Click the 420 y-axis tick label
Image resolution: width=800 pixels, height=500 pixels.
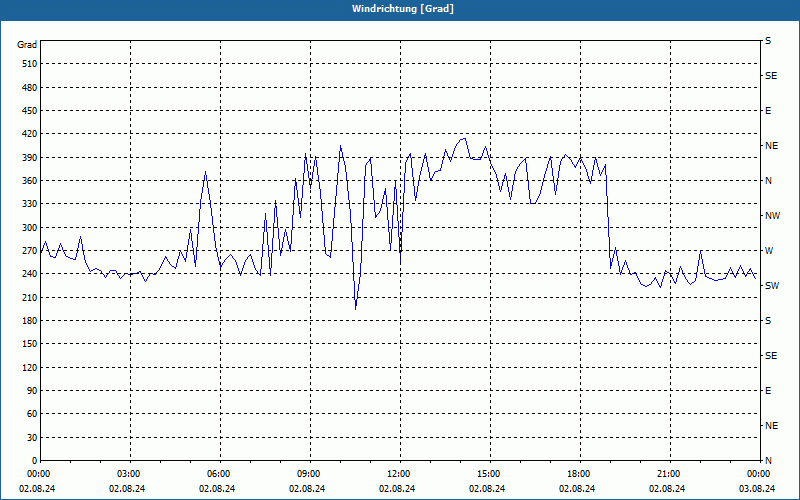[x=30, y=134]
